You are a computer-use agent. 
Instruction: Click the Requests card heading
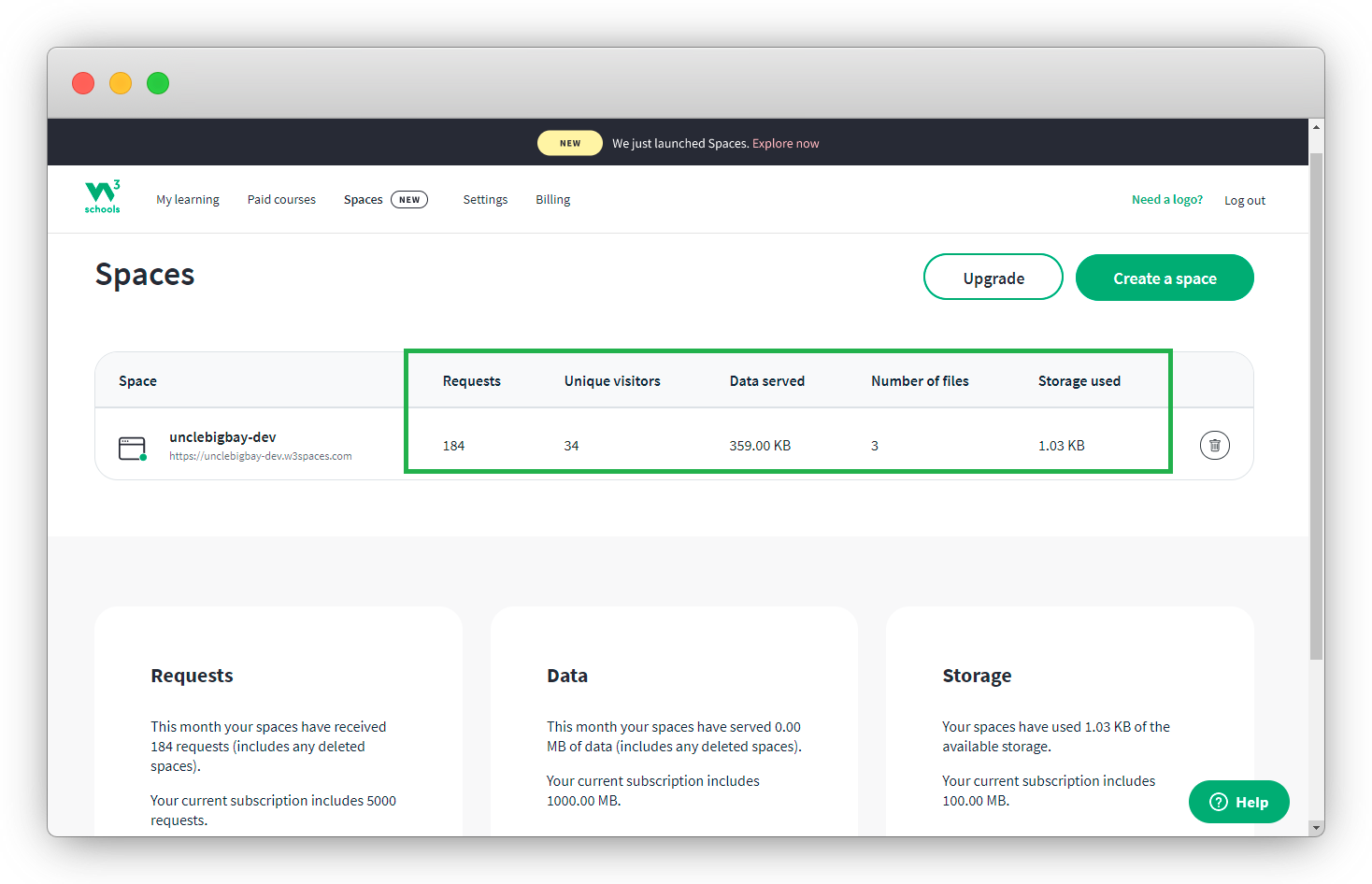(x=192, y=676)
